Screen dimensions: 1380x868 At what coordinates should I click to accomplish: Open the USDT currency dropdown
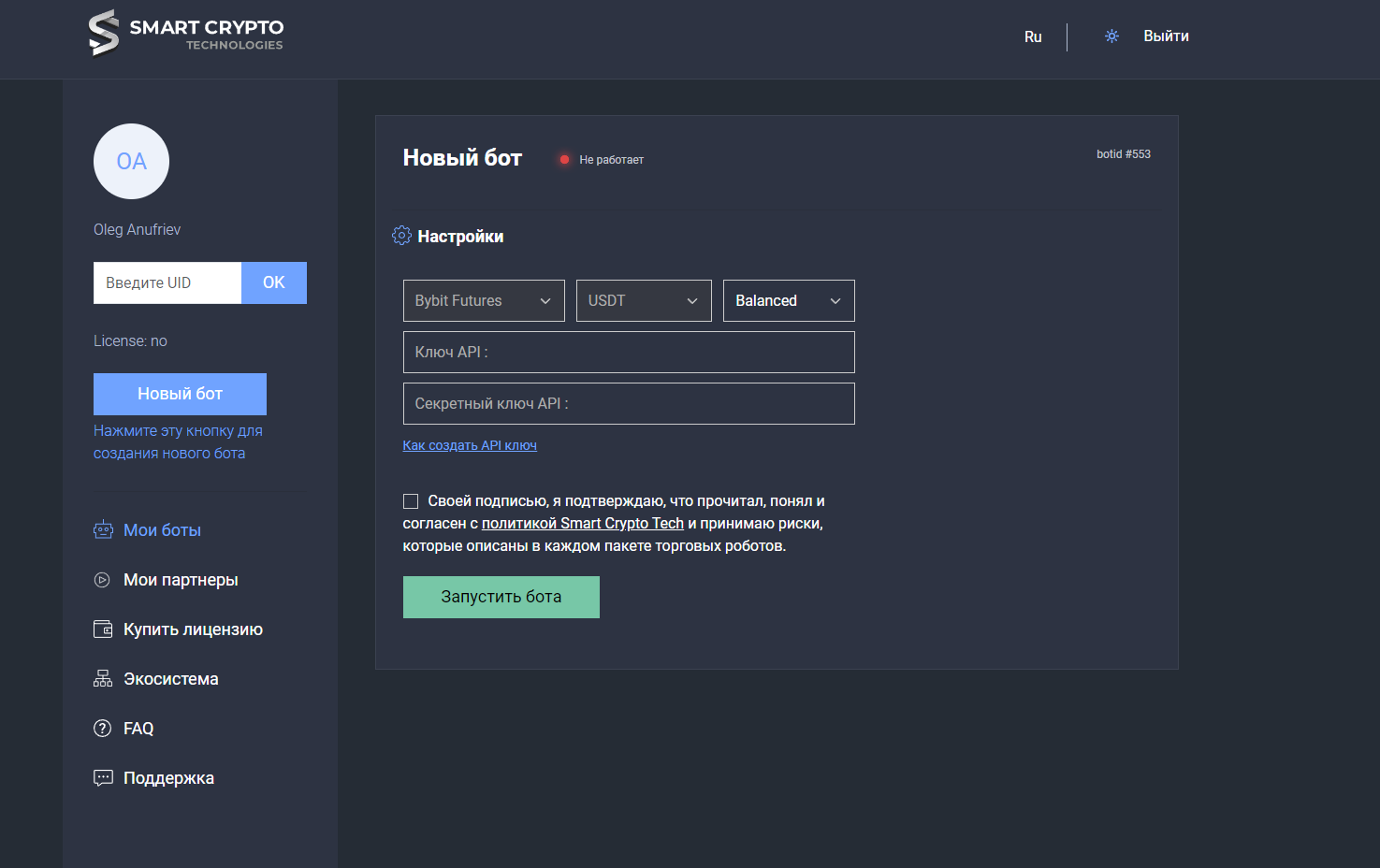click(x=644, y=301)
